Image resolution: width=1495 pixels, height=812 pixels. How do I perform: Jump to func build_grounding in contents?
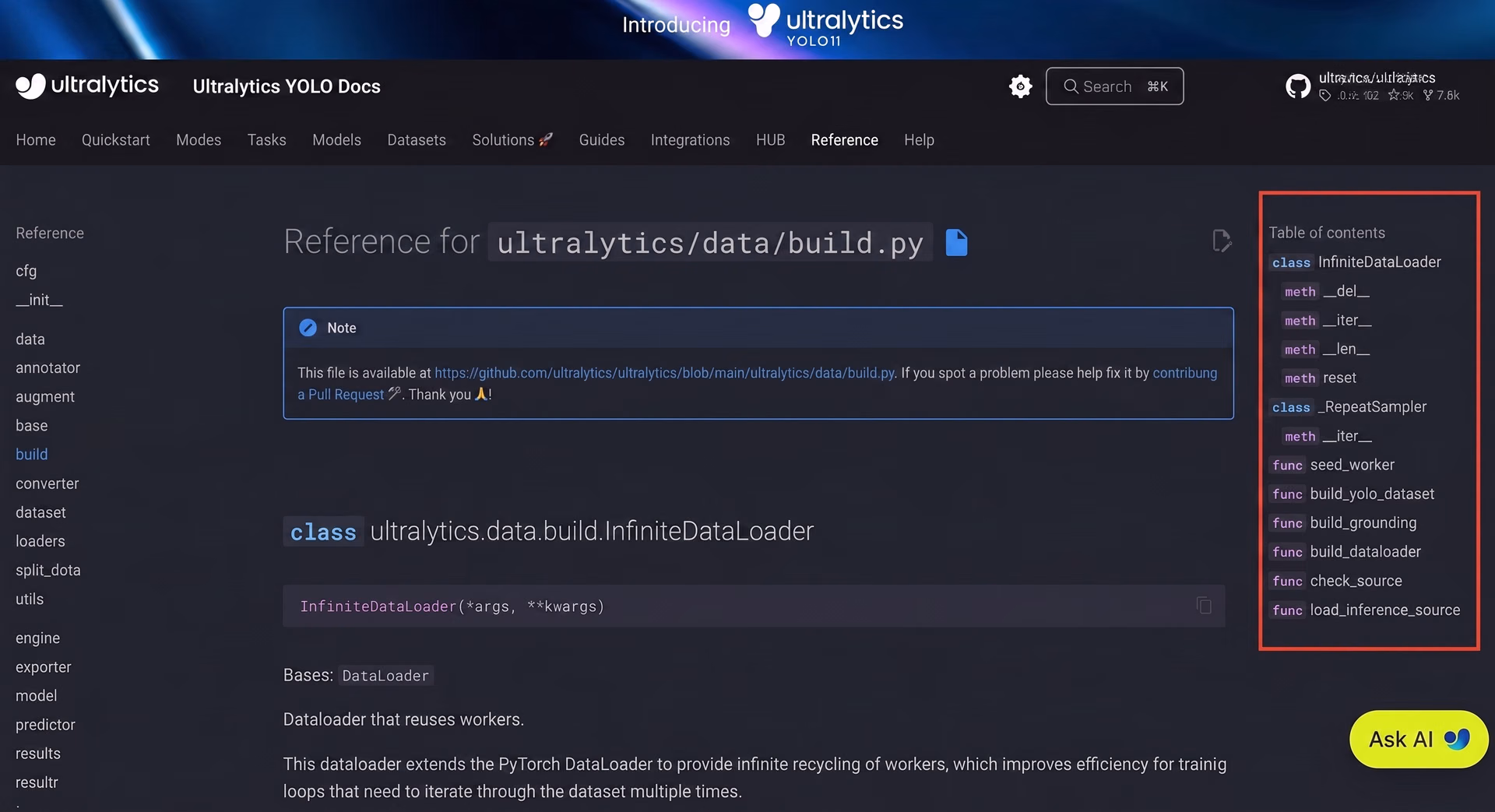click(1343, 522)
